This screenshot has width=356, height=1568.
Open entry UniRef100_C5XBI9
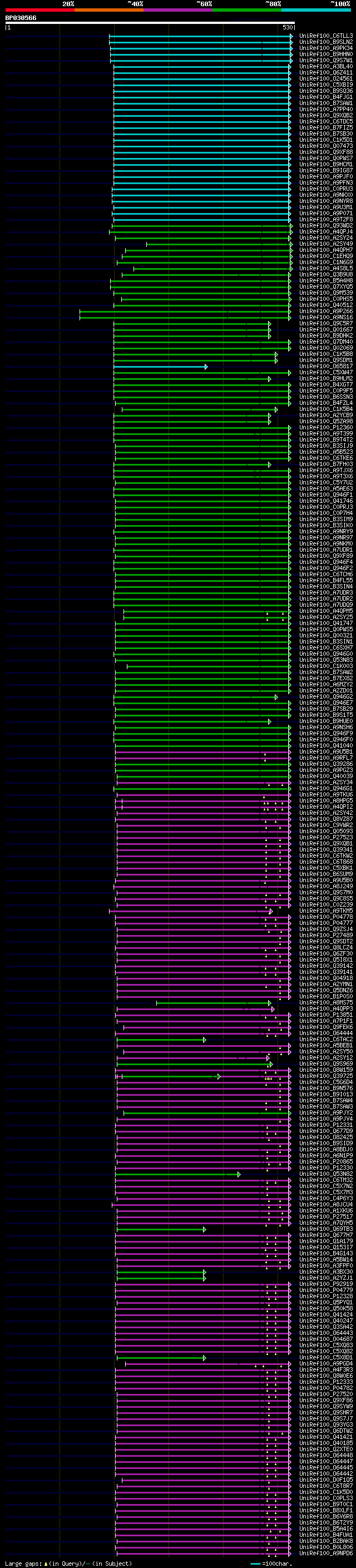pos(326,85)
